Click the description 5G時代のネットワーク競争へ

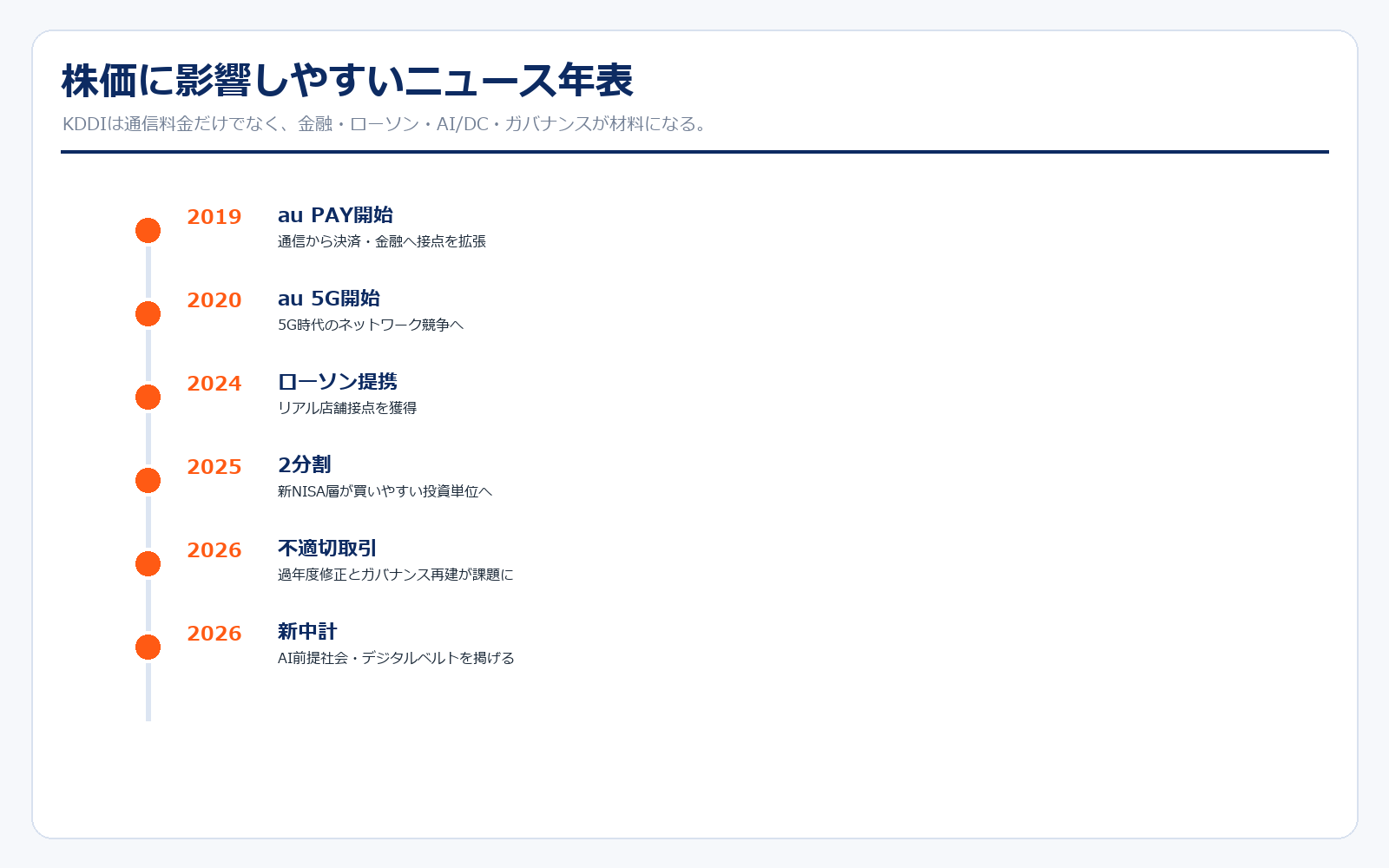(371, 325)
